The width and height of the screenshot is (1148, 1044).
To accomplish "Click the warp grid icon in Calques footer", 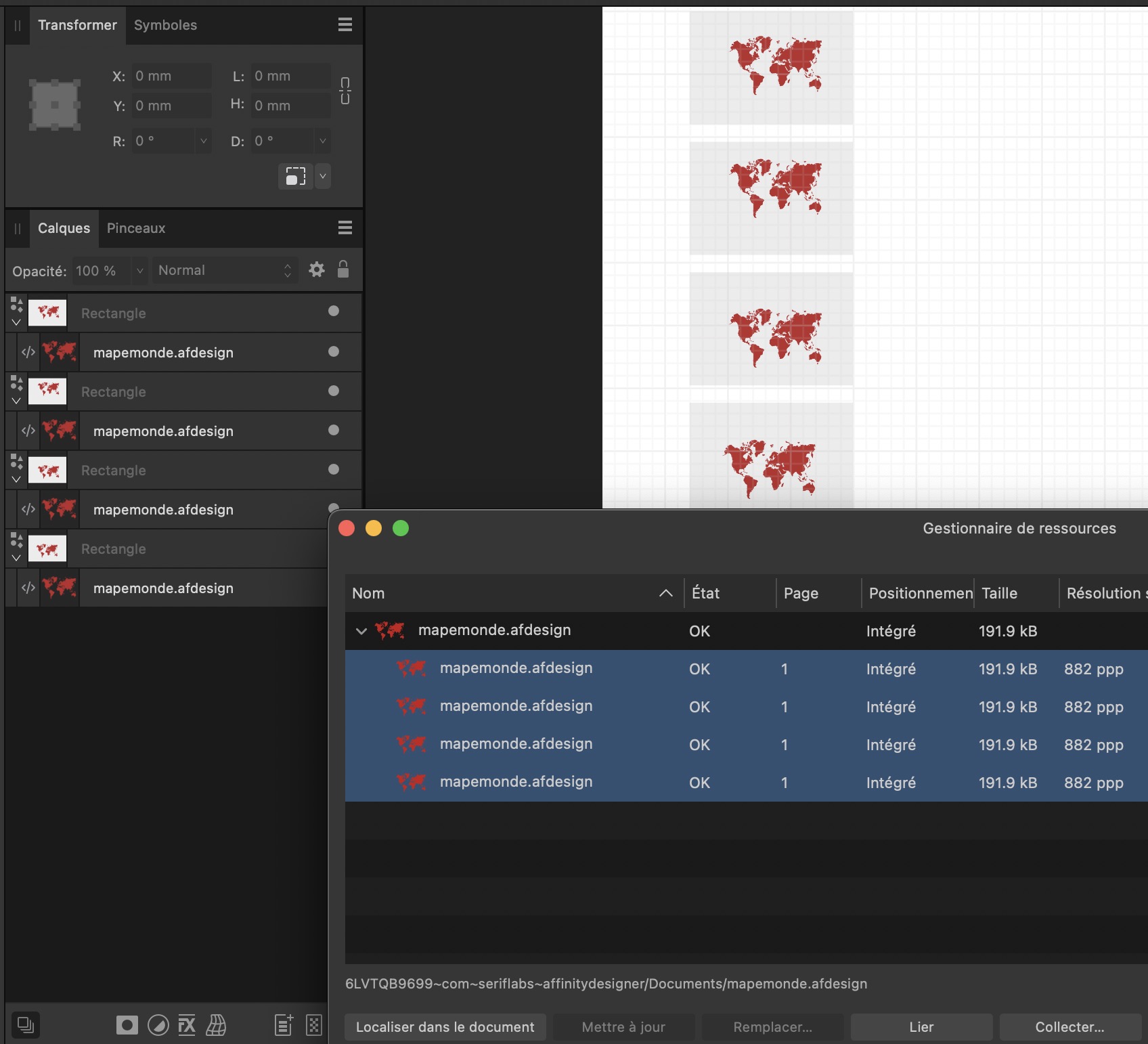I will point(216,1025).
